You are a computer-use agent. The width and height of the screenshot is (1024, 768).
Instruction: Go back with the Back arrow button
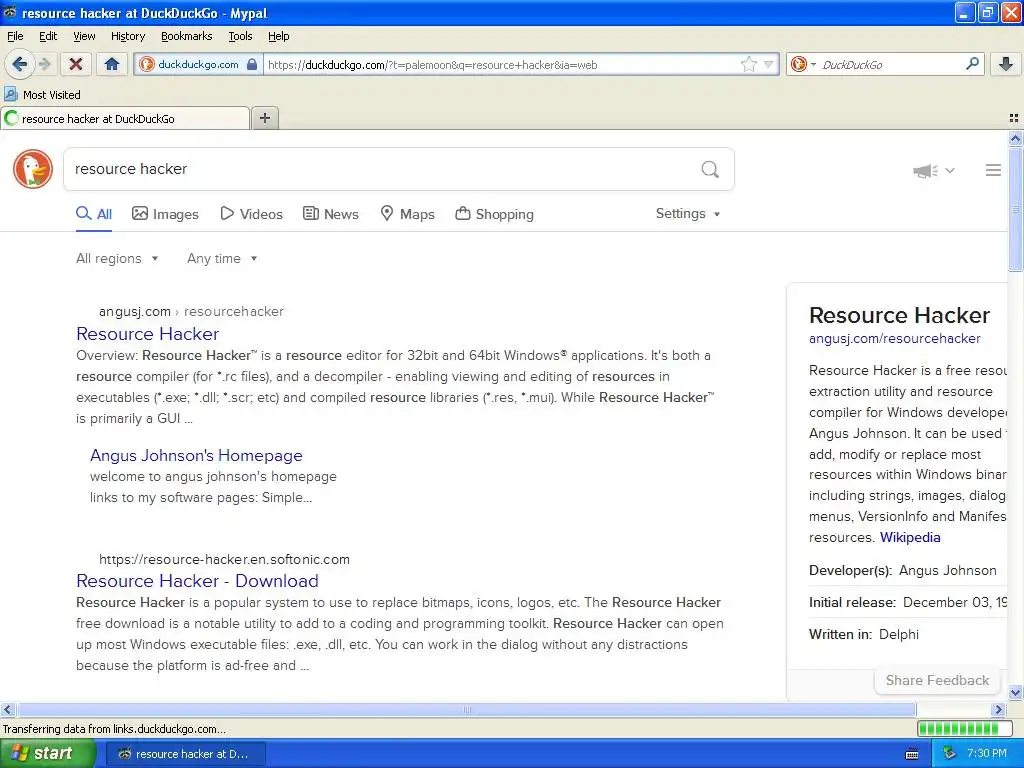coord(19,64)
